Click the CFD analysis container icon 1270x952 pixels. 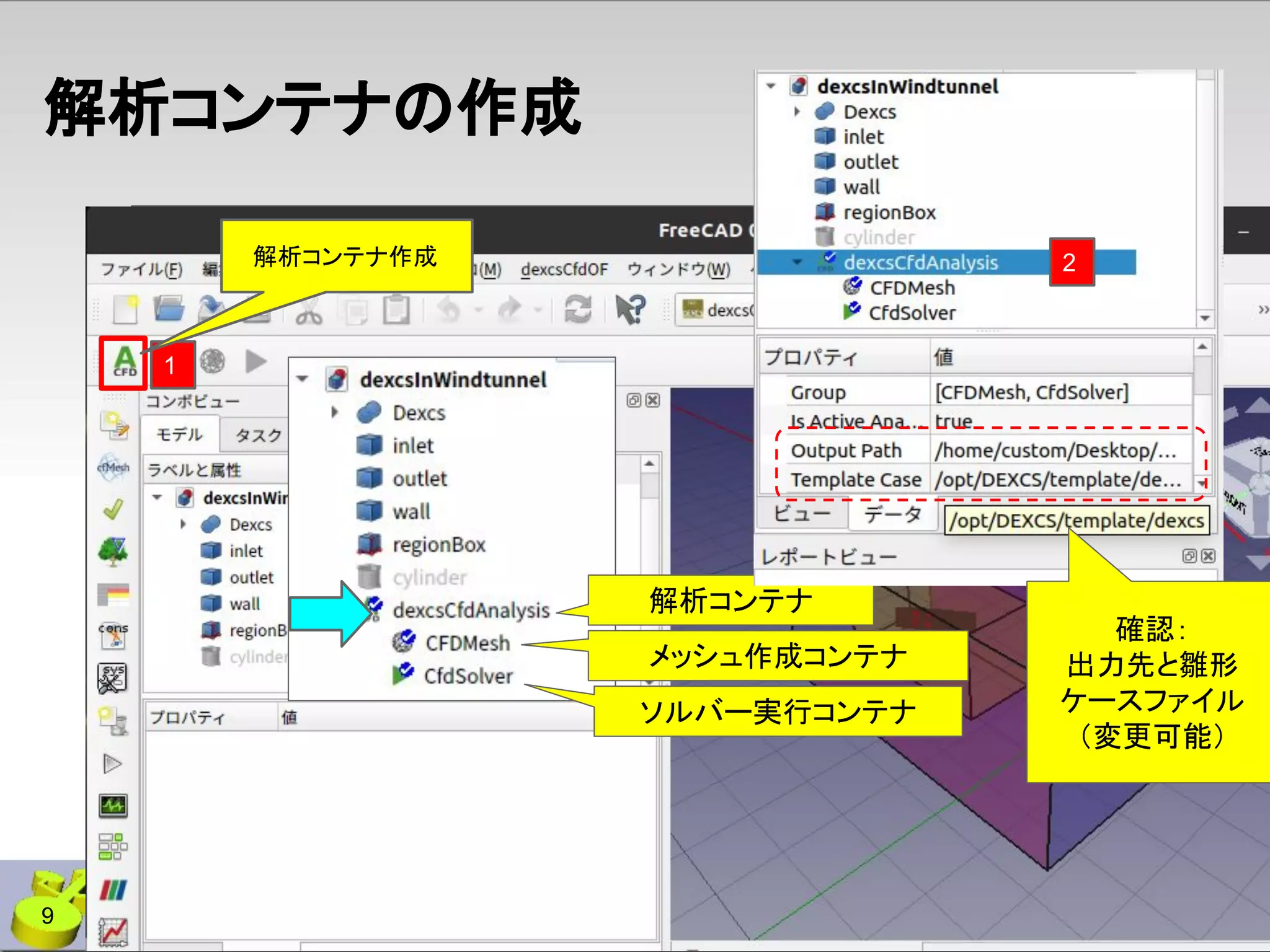124,362
